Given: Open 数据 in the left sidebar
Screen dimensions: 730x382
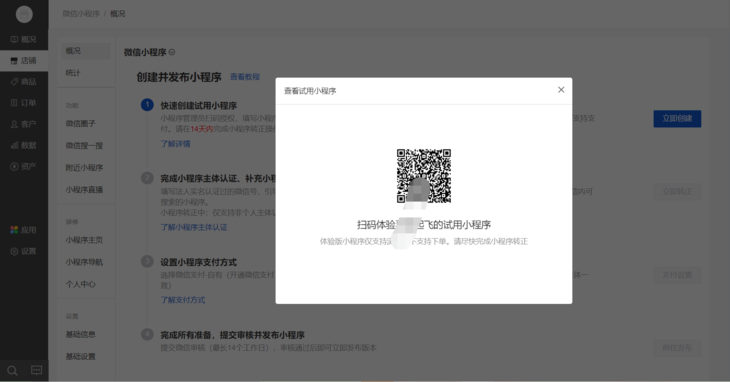Looking at the screenshot, I should 24,145.
